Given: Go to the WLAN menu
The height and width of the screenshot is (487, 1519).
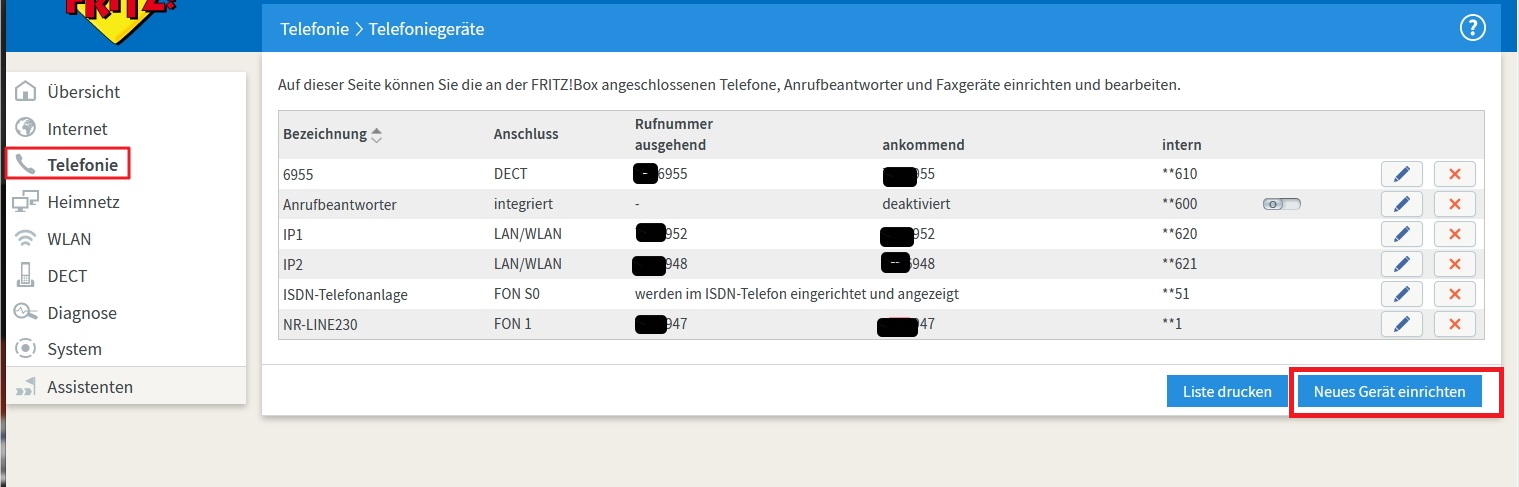Looking at the screenshot, I should point(69,239).
